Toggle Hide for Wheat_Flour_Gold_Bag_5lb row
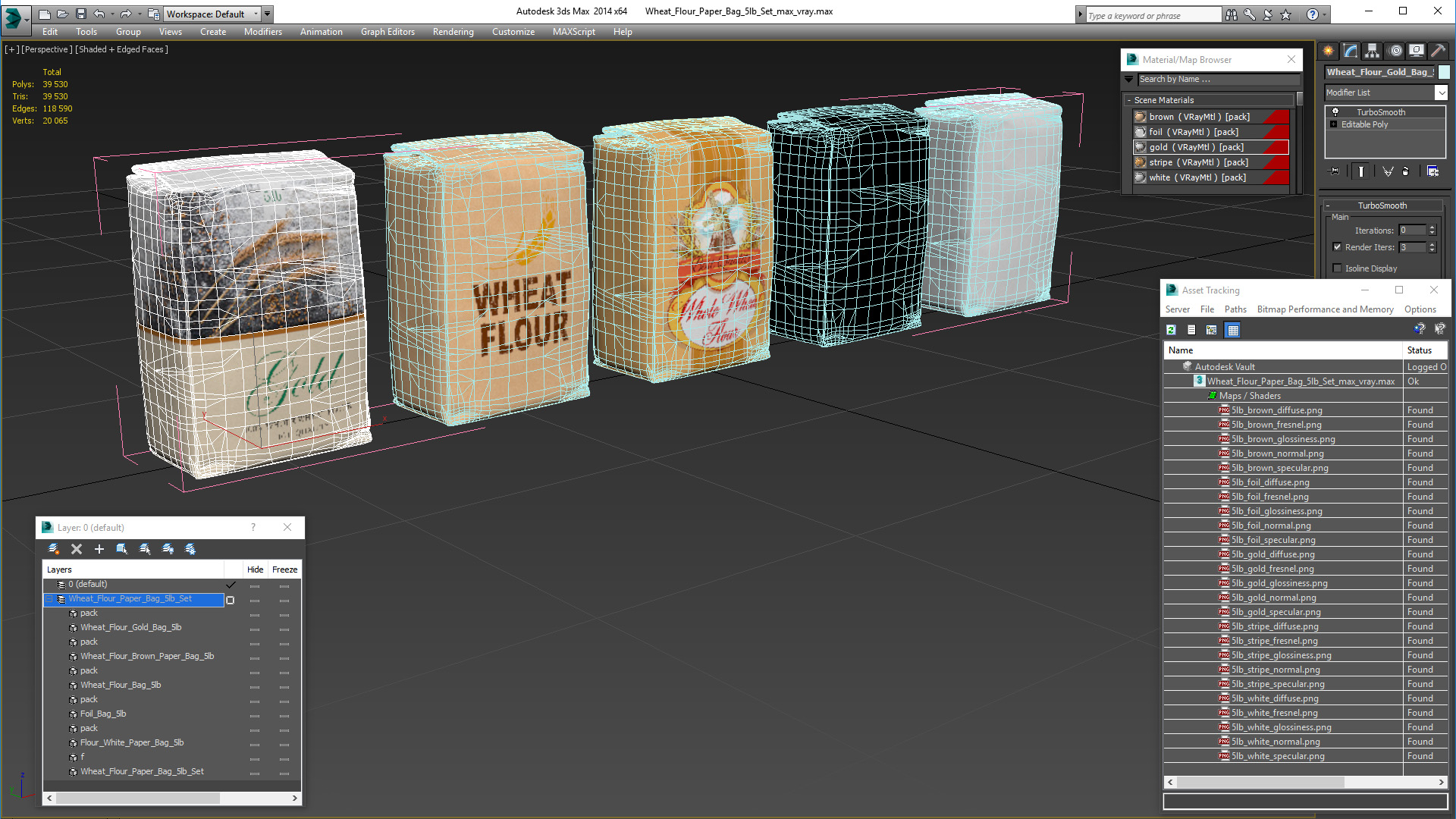 pos(255,628)
